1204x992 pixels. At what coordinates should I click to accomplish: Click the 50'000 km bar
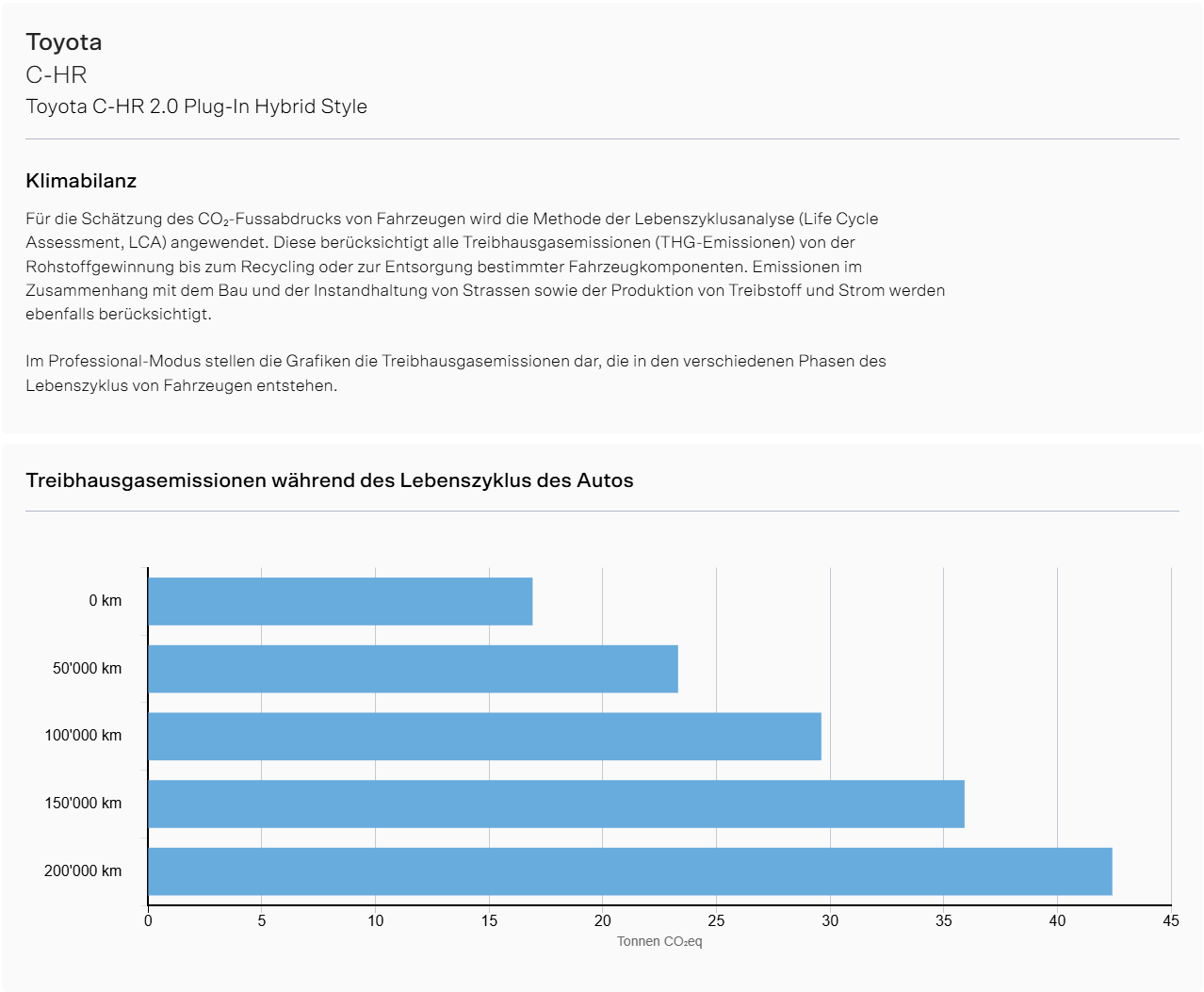[414, 669]
